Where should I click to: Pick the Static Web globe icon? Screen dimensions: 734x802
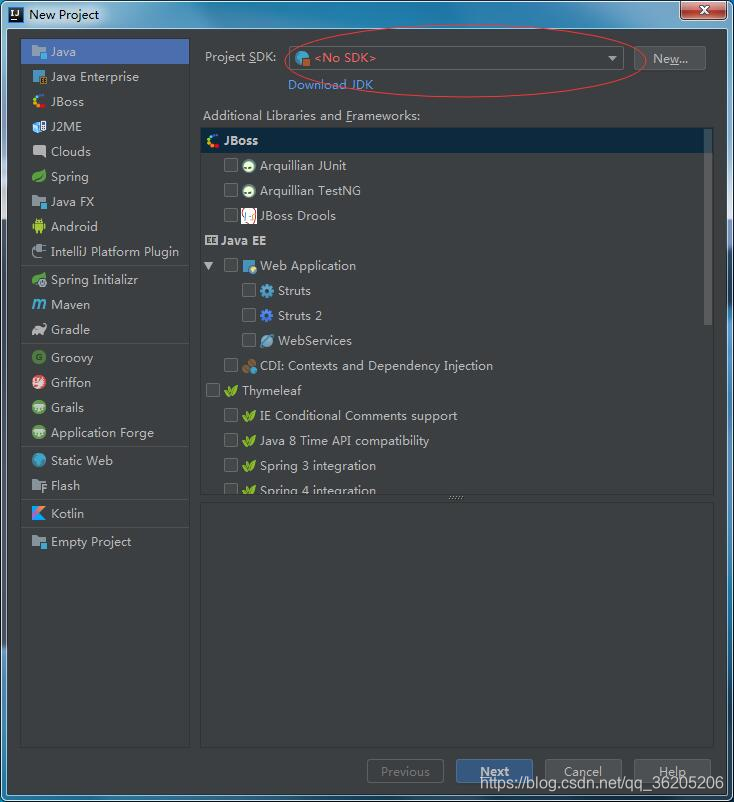point(39,460)
